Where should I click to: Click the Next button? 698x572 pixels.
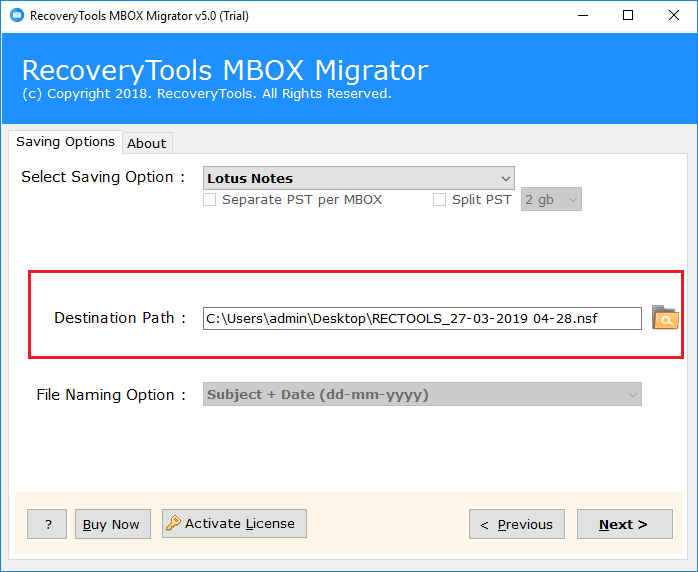(x=625, y=524)
